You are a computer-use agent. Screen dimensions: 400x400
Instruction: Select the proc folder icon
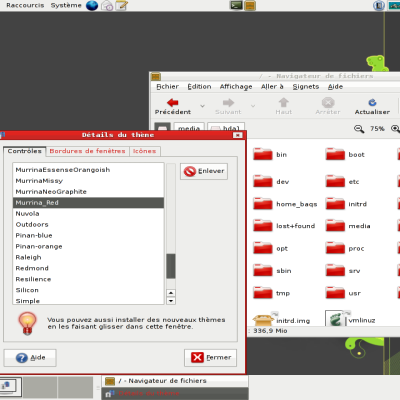point(335,248)
